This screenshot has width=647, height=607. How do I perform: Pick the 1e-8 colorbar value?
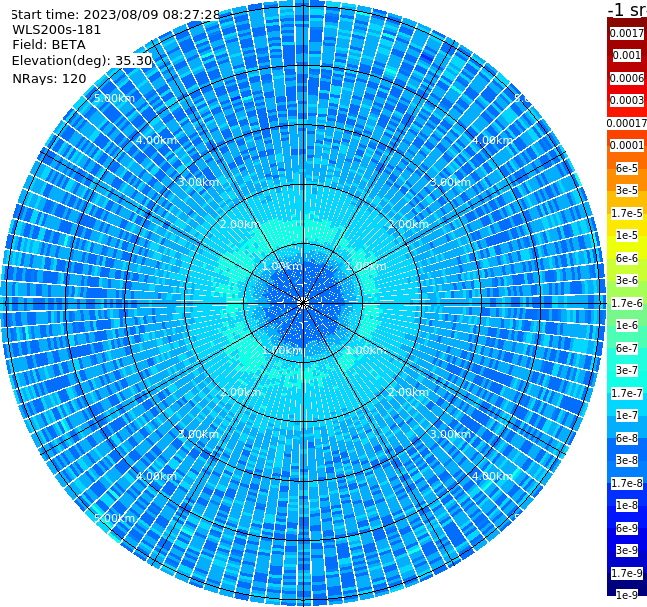(627, 505)
